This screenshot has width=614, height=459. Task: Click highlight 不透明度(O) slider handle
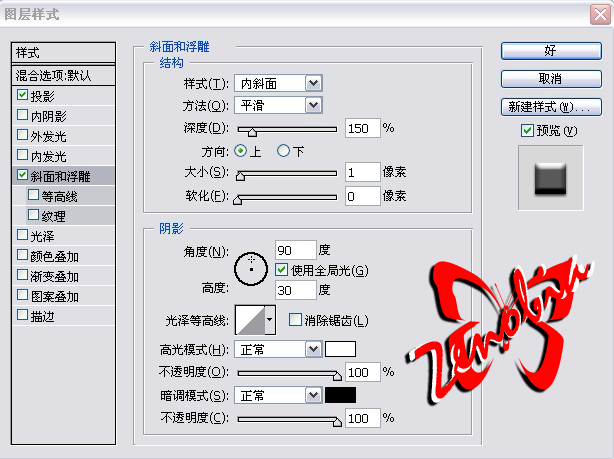click(x=337, y=376)
